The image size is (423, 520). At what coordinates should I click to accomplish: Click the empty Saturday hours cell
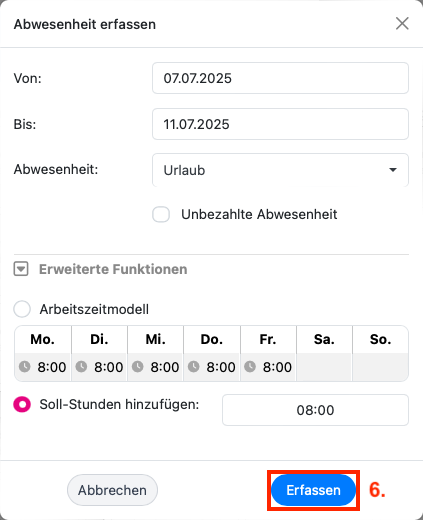click(x=324, y=367)
